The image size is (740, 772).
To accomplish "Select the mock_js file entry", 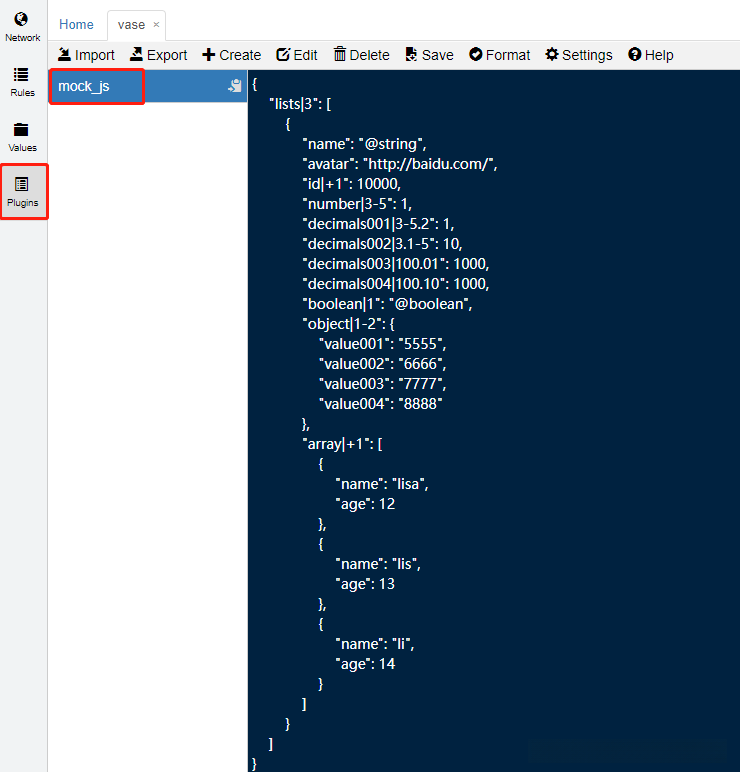I will pyautogui.click(x=148, y=86).
